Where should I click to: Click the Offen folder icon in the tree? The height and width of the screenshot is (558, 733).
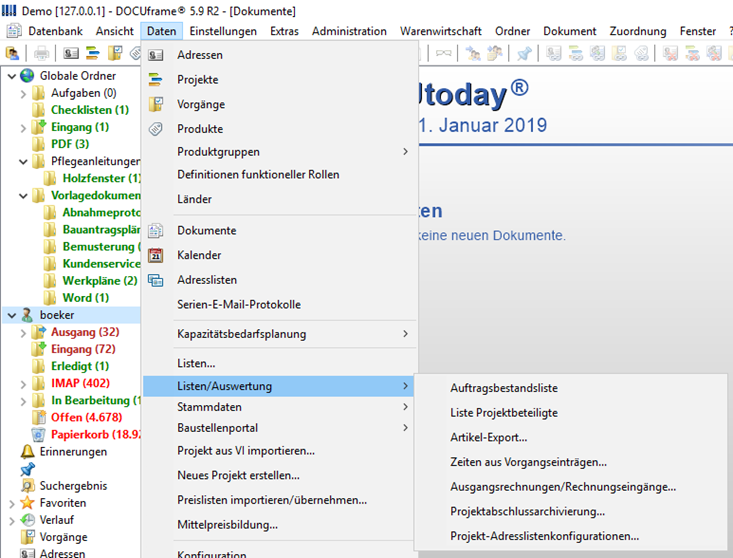tap(39, 417)
